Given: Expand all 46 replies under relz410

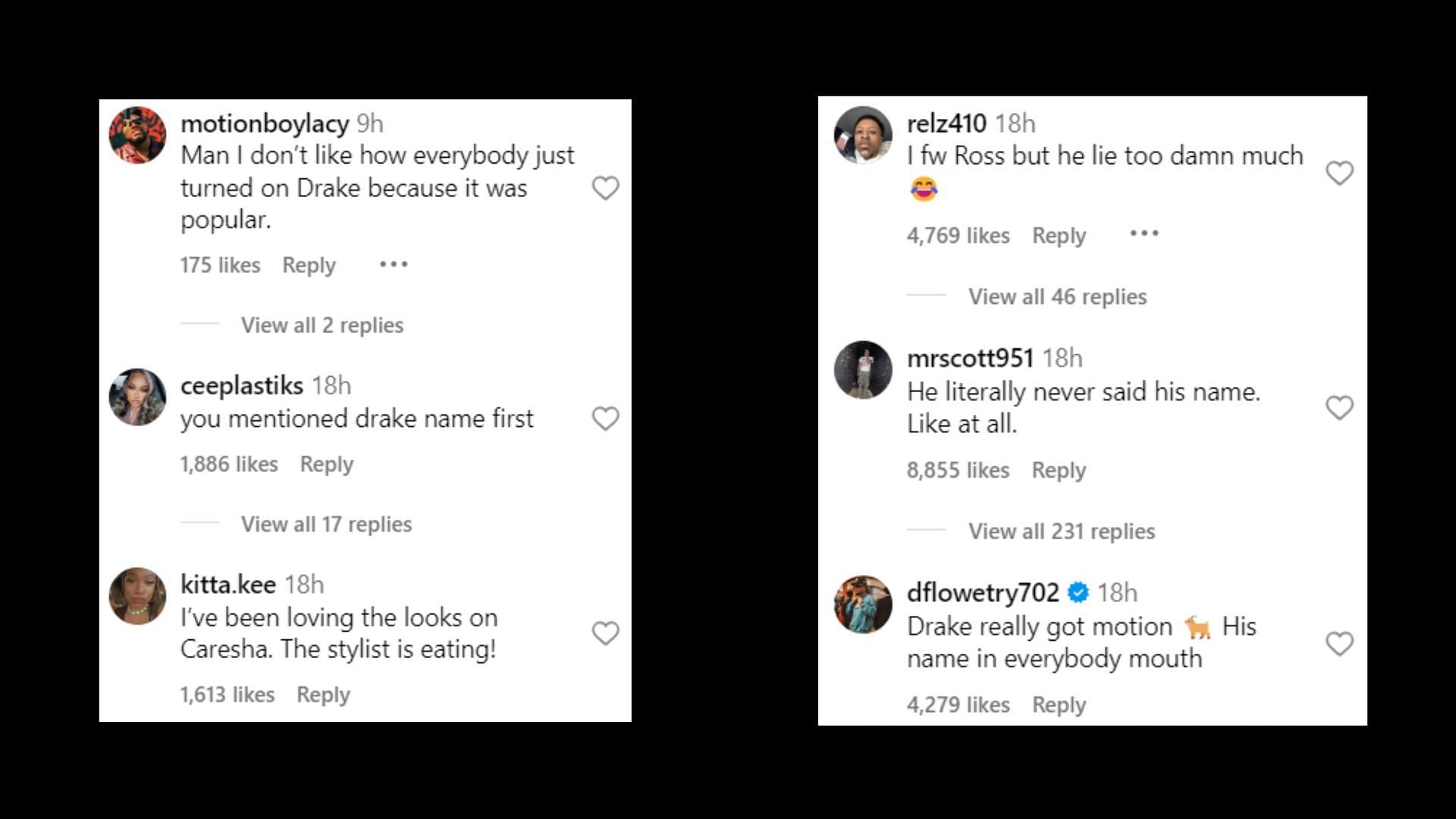Looking at the screenshot, I should [1056, 296].
